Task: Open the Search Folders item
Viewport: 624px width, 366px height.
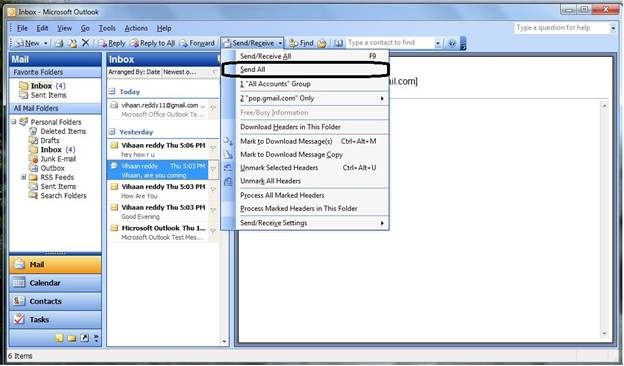Action: pyautogui.click(x=58, y=196)
